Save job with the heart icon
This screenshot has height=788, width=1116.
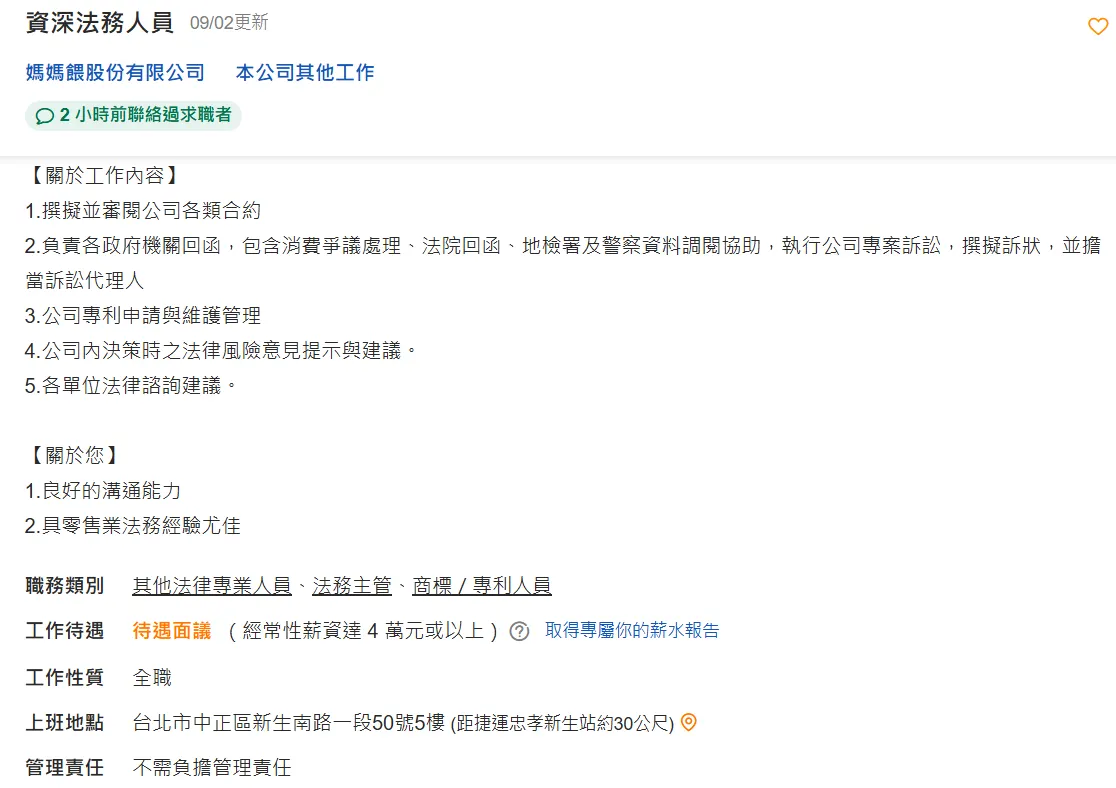(x=1097, y=27)
